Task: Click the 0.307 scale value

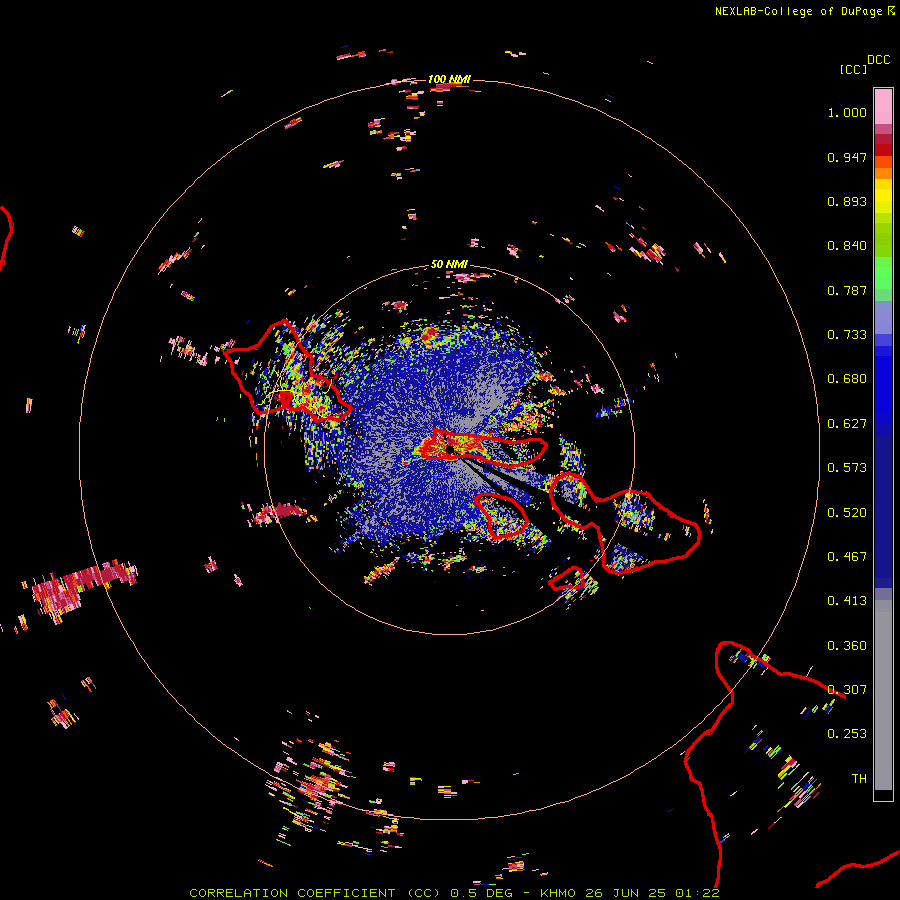Action: point(847,690)
